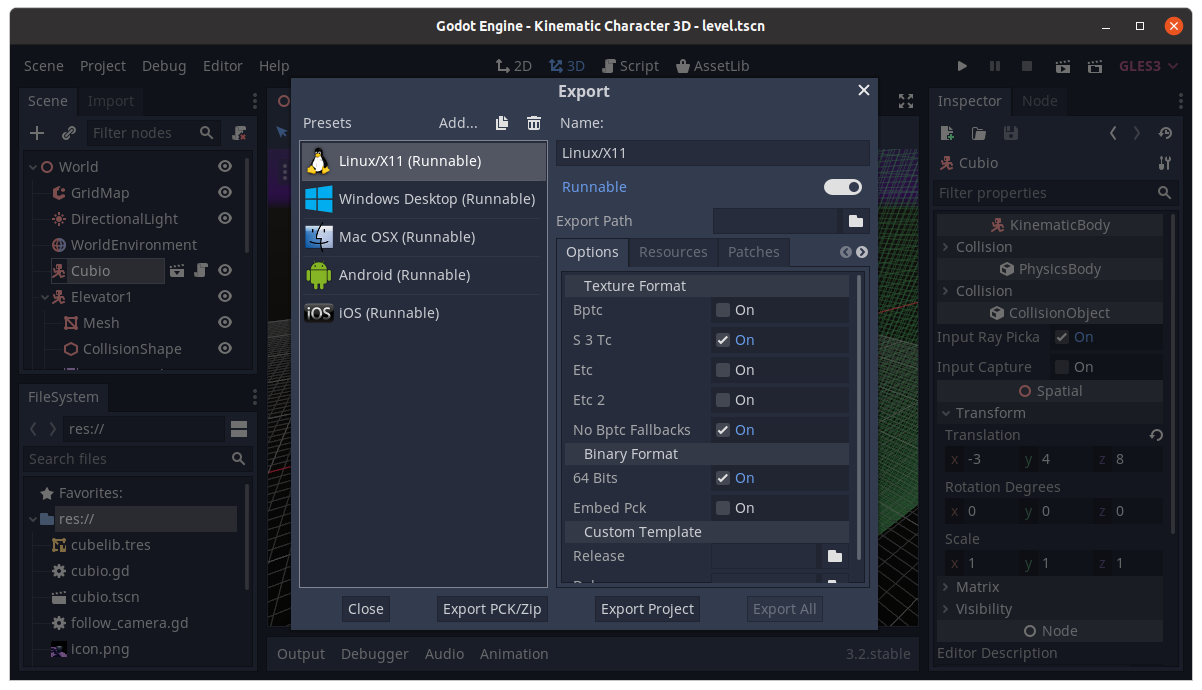Play the edited scene clapperboard icon
This screenshot has width=1202, height=690.
(1063, 66)
